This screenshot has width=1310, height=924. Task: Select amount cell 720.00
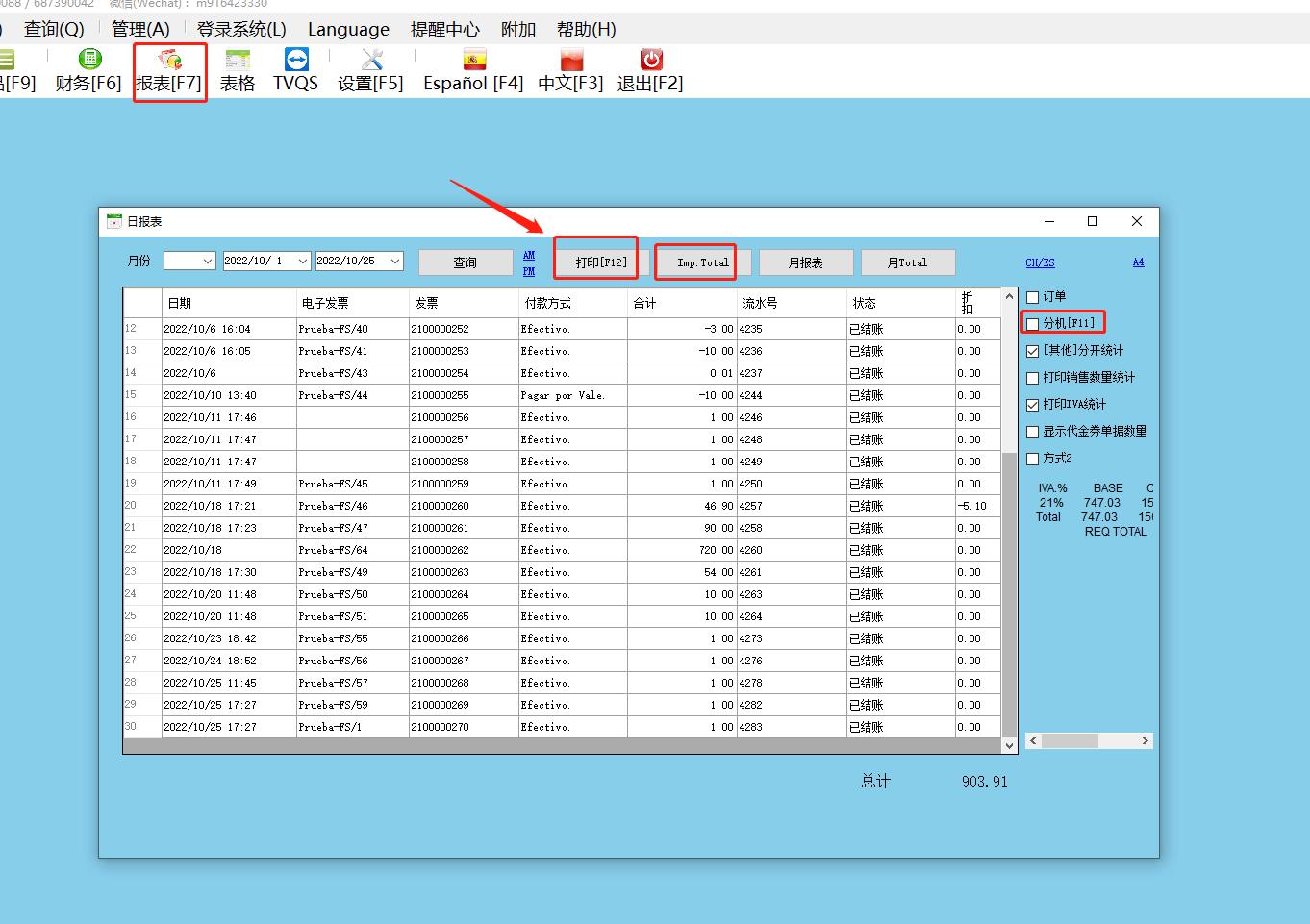coord(682,550)
